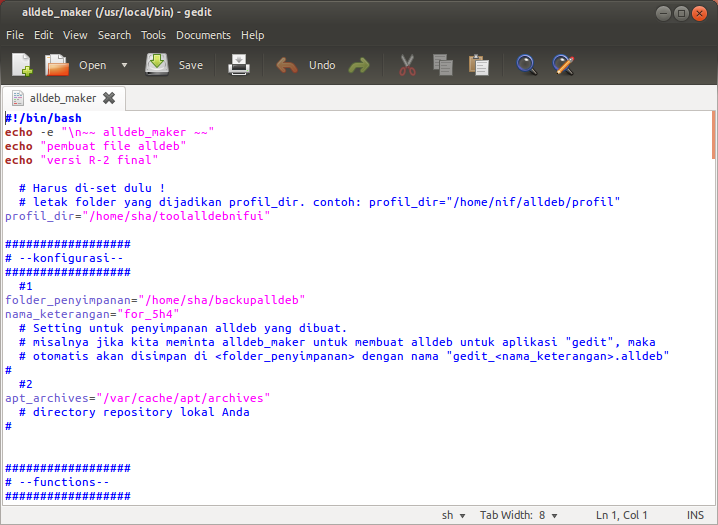
Task: Click the Ln 1, Col 1 status text
Action: [x=621, y=515]
